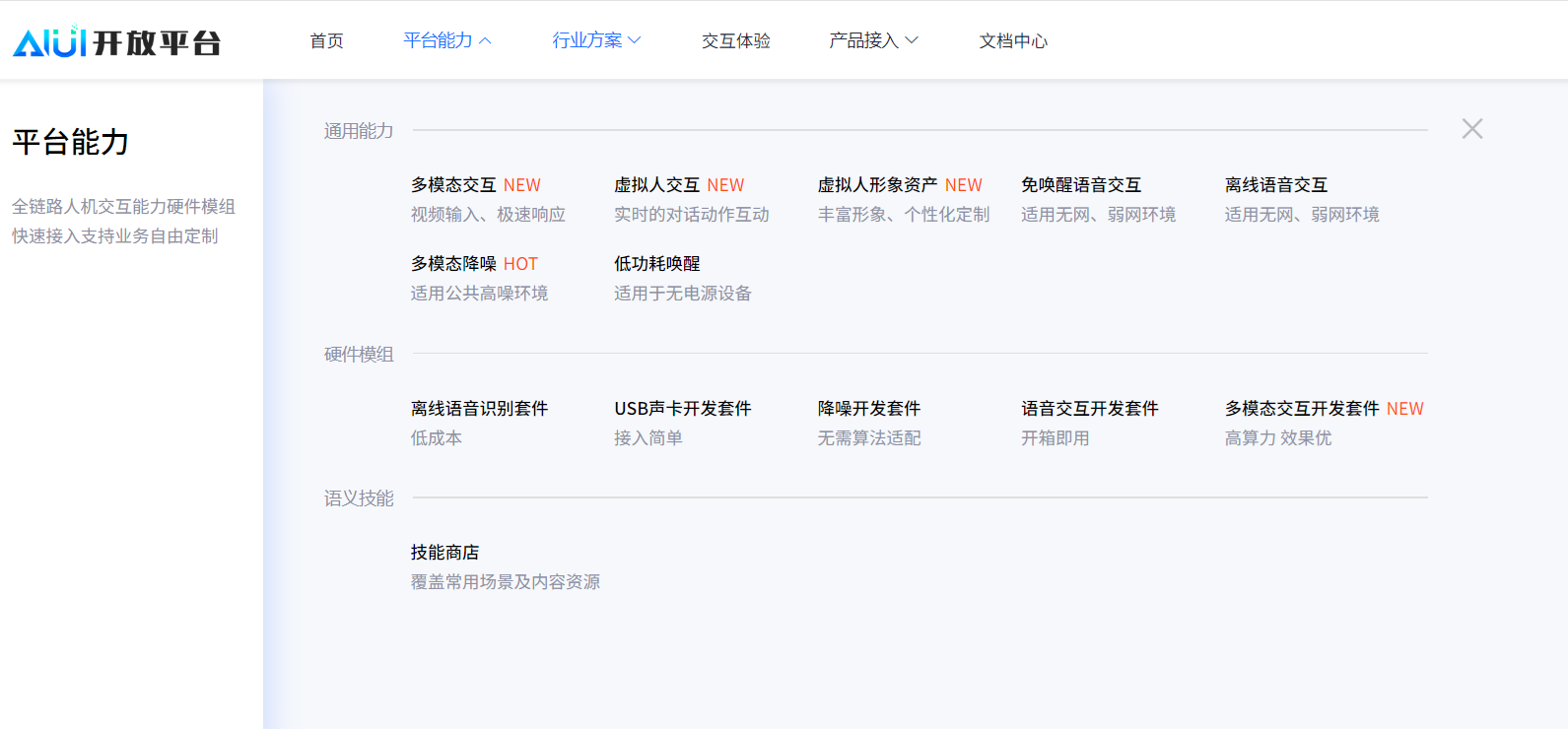Select the USB声卡开发套件 item
Image resolution: width=1568 pixels, height=729 pixels.
coord(682,409)
